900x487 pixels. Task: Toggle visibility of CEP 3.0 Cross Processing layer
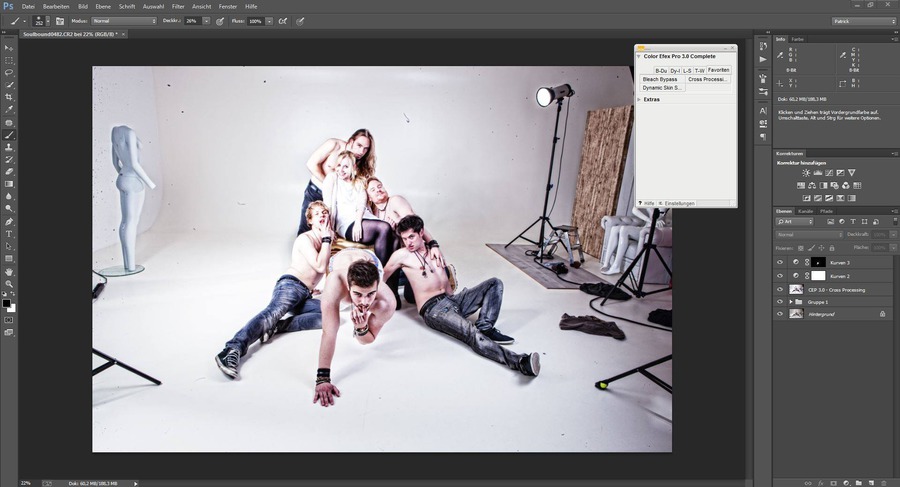coord(780,289)
